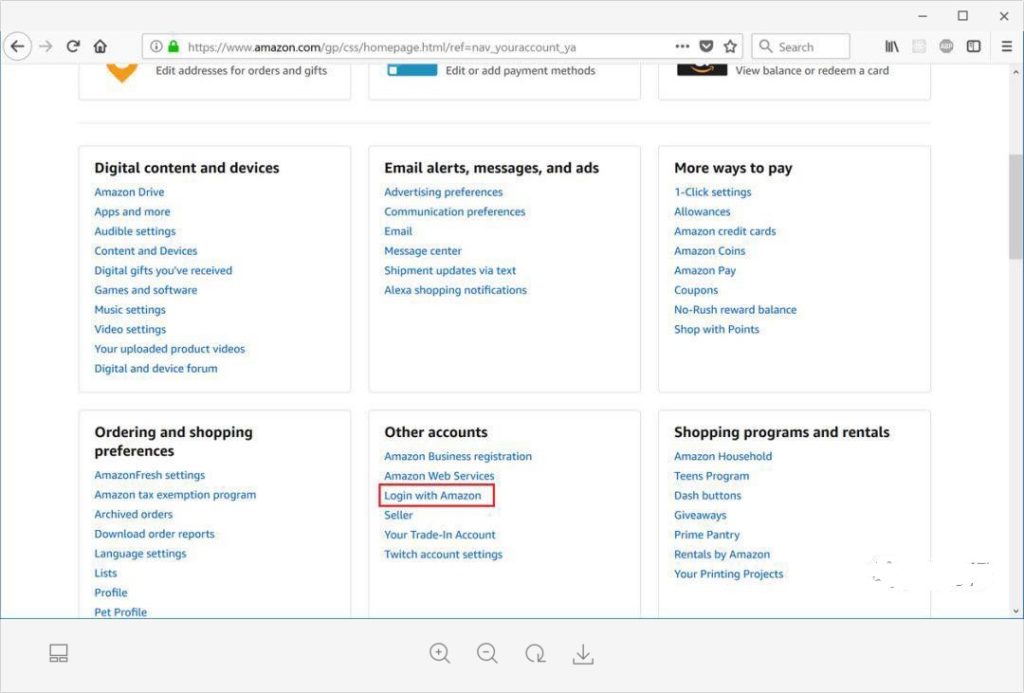This screenshot has width=1024, height=693.
Task: Bookmark this page with the star icon
Action: tap(730, 46)
